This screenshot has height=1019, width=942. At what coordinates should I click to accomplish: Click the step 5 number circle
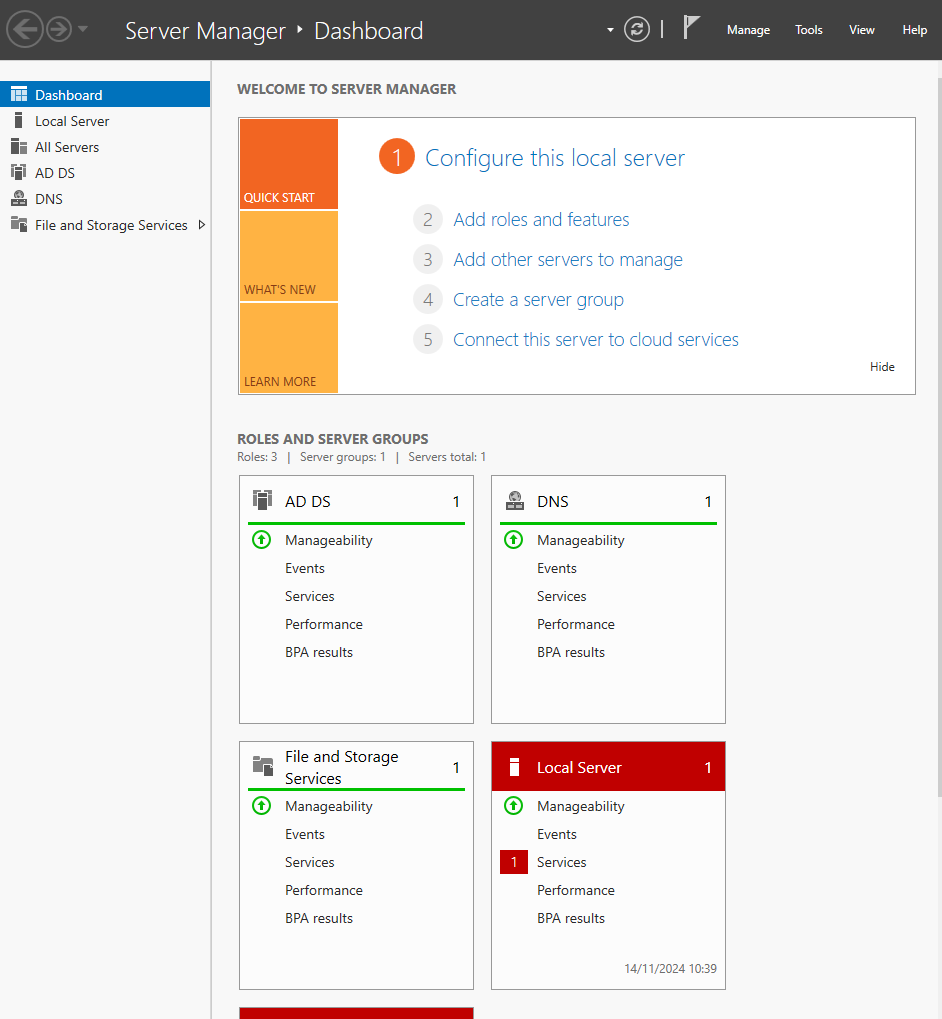point(427,339)
